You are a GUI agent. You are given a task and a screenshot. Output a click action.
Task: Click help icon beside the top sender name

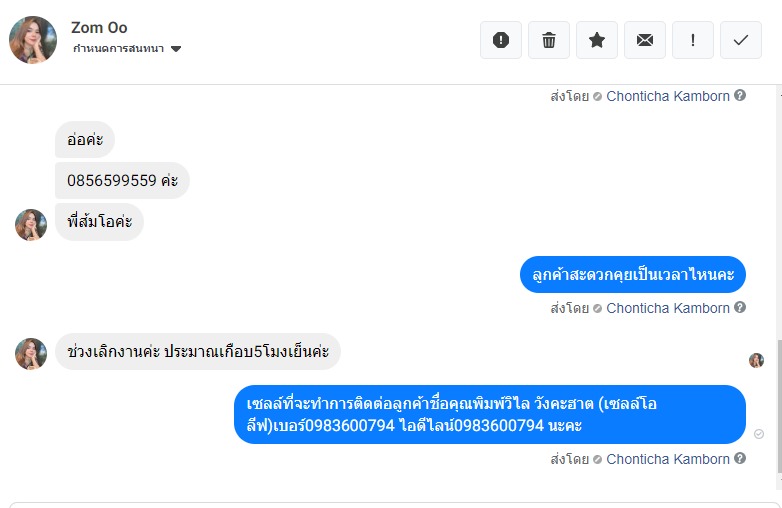pyautogui.click(x=740, y=96)
